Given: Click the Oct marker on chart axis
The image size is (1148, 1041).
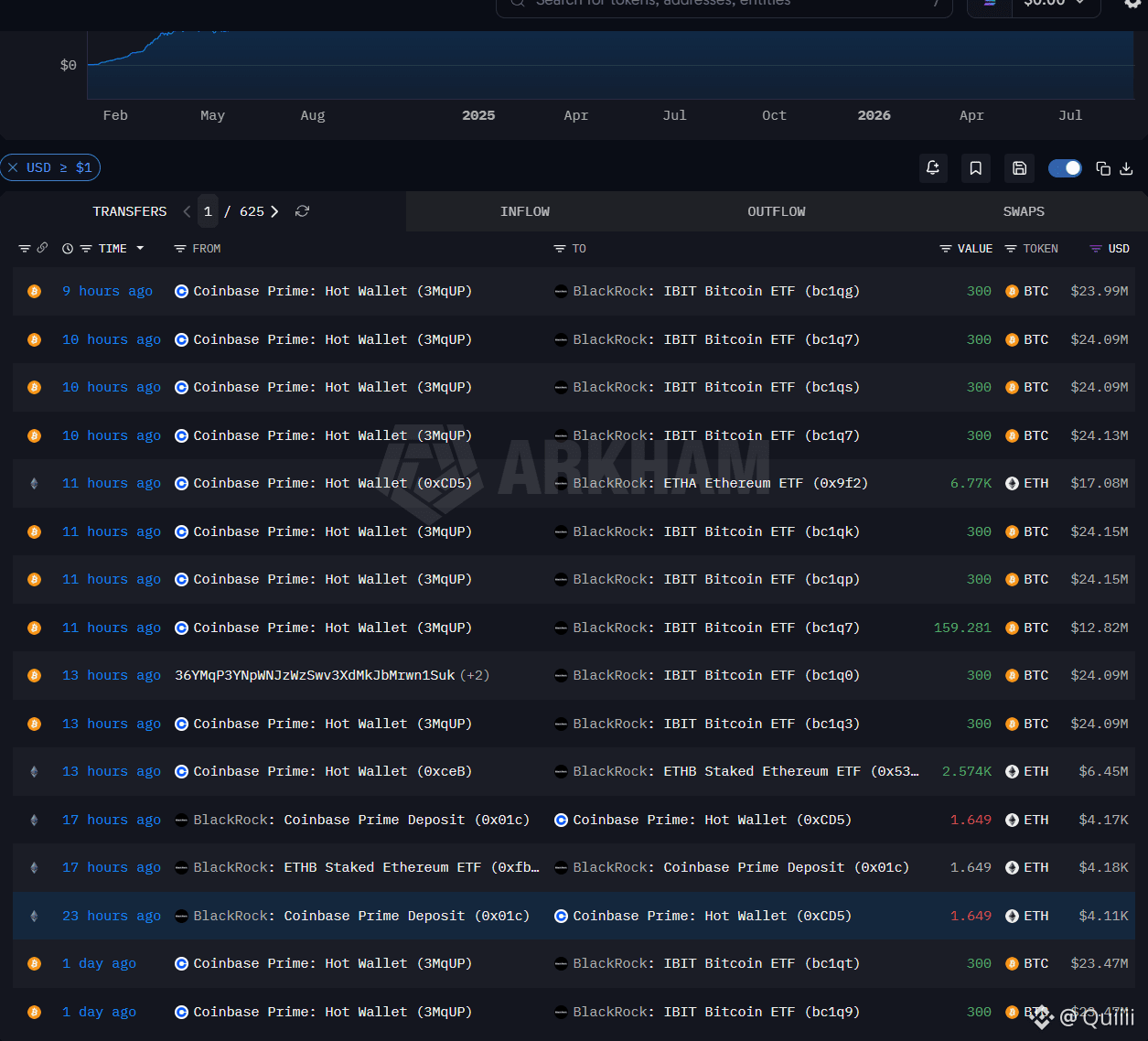Looking at the screenshot, I should coord(774,115).
